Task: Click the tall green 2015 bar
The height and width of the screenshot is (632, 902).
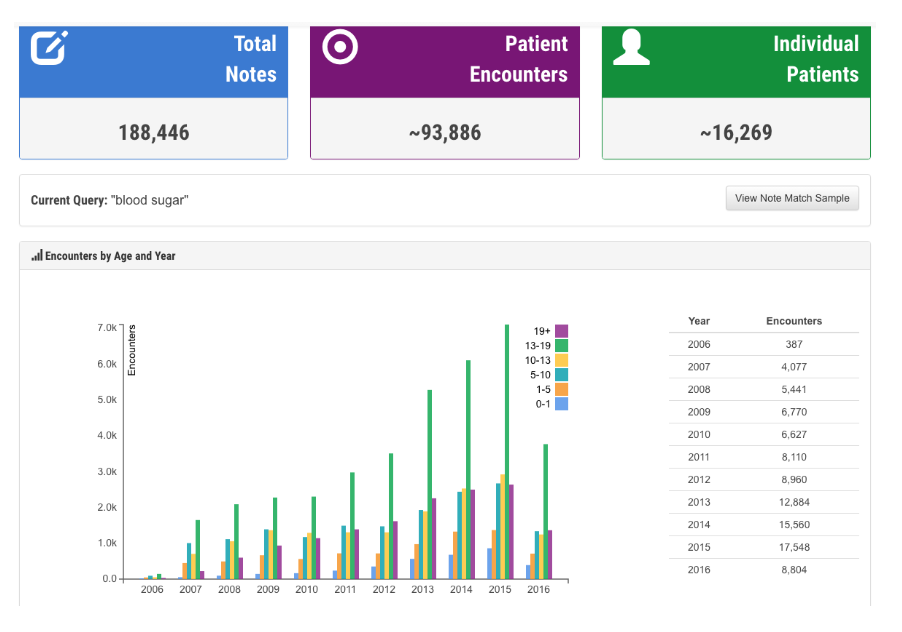Action: 507,450
